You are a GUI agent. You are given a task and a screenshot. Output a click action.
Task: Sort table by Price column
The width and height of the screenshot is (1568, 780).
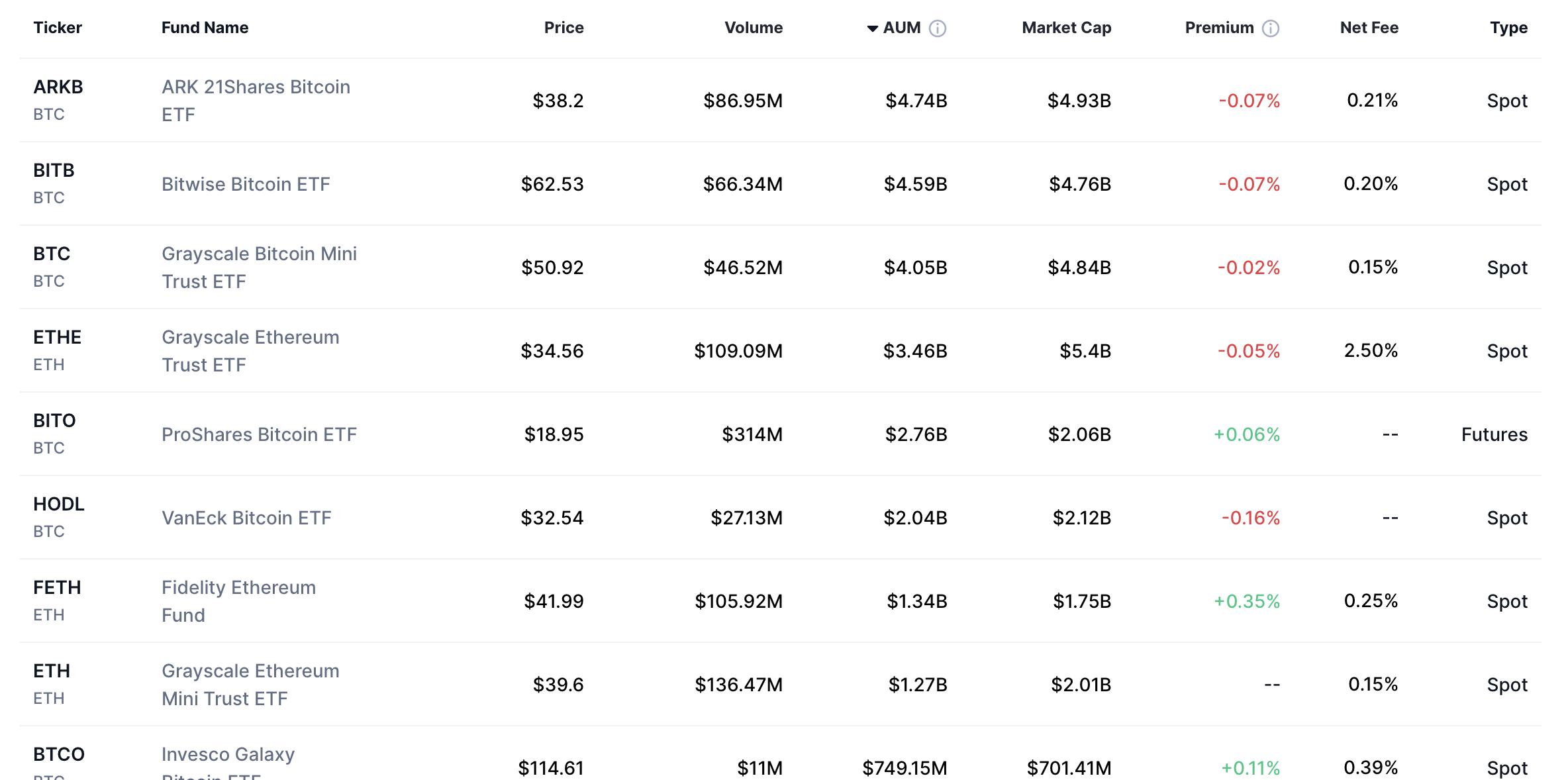coord(563,28)
